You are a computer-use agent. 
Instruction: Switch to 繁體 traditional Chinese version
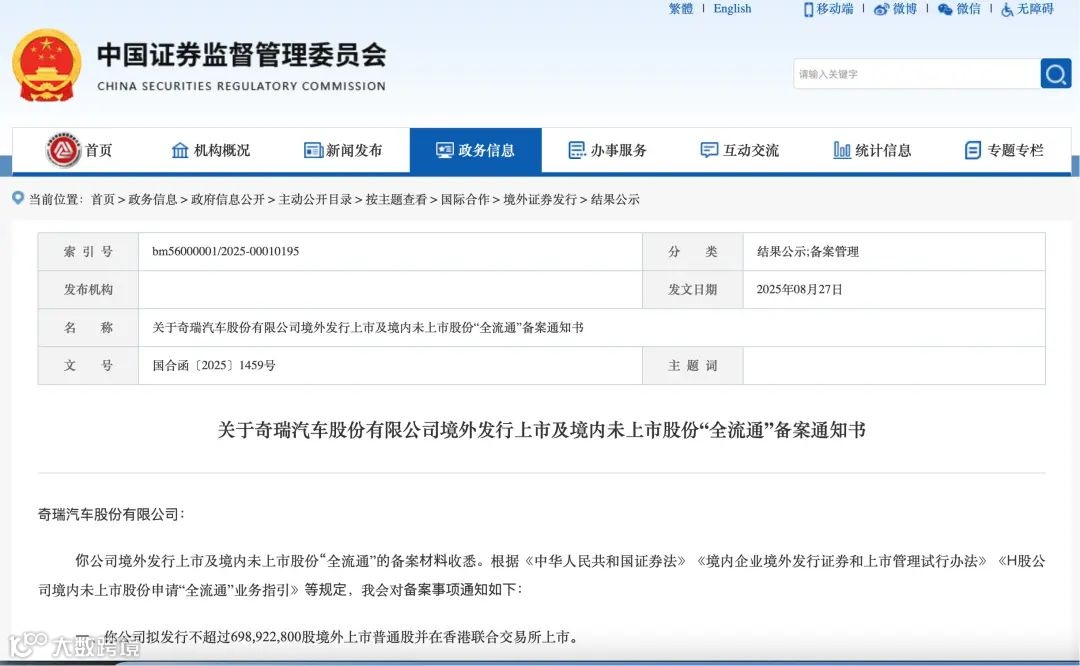pos(681,9)
